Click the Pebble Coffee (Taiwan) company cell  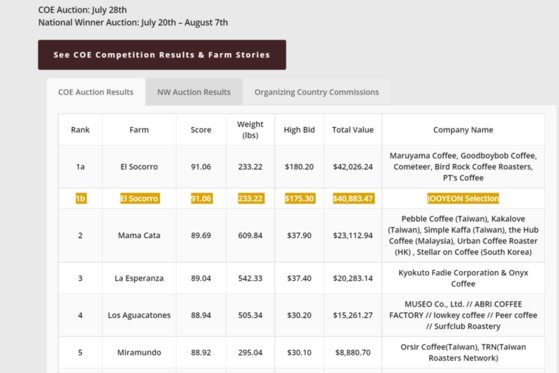(463, 235)
